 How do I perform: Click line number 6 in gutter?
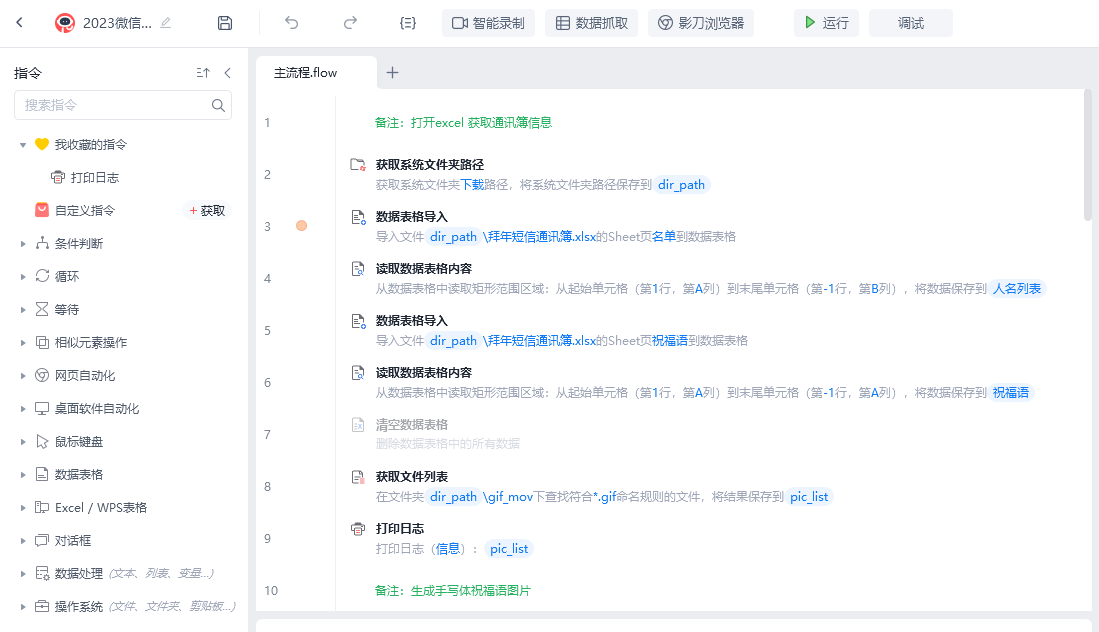pyautogui.click(x=268, y=383)
